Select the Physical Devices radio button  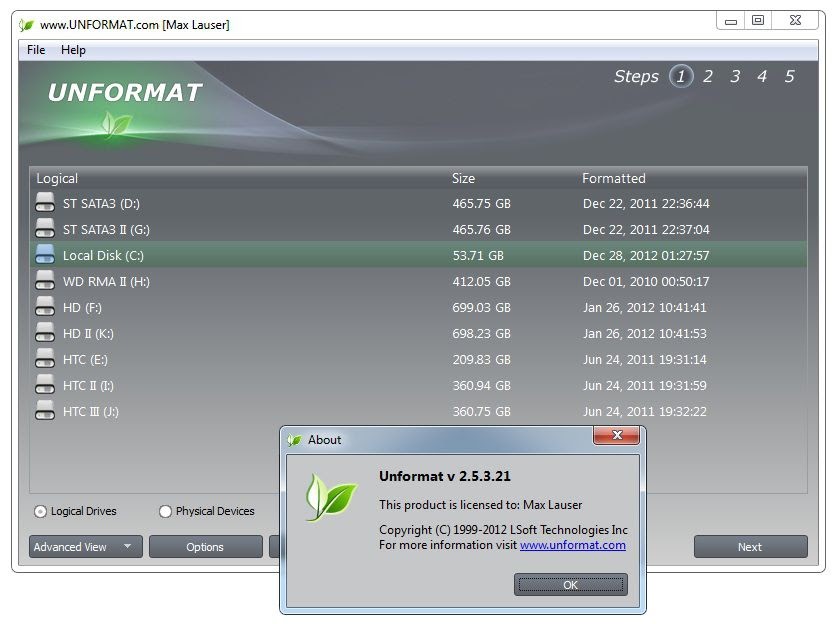165,512
